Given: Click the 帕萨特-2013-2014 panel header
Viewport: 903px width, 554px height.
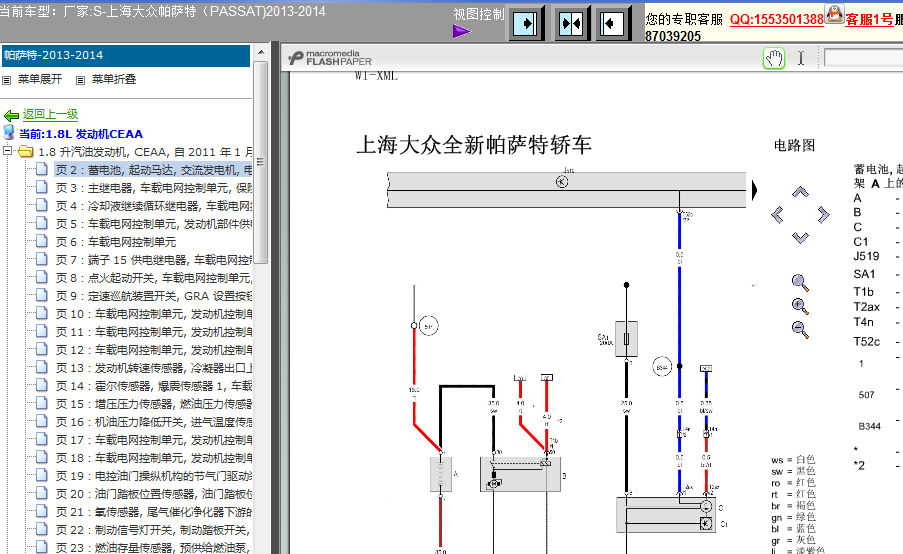Looking at the screenshot, I should [x=126, y=55].
